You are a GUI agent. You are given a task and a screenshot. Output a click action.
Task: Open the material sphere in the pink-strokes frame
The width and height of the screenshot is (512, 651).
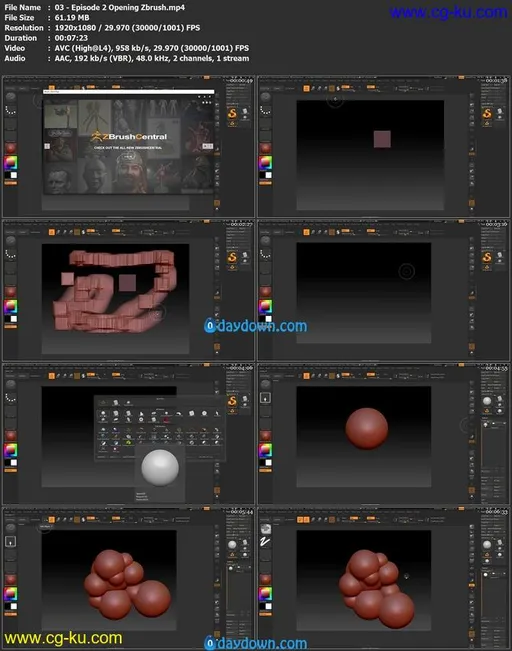coord(10,291)
